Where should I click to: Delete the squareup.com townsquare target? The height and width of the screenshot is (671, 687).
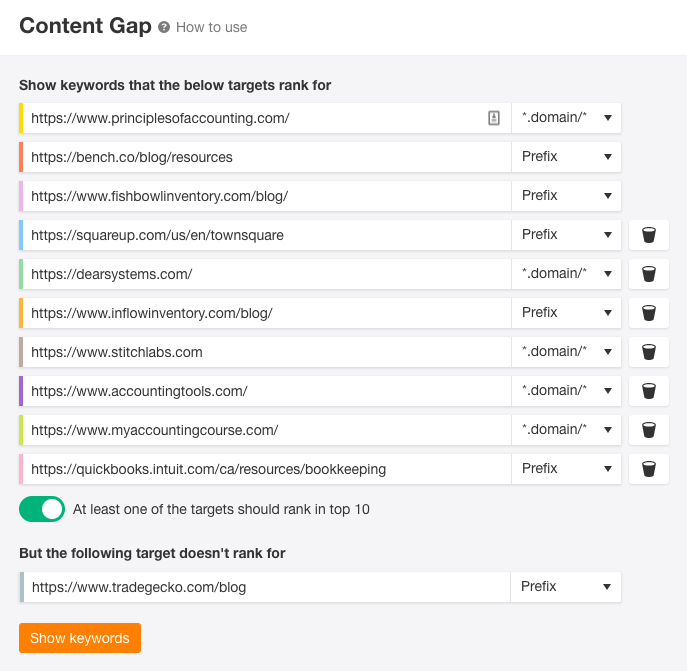coord(649,235)
